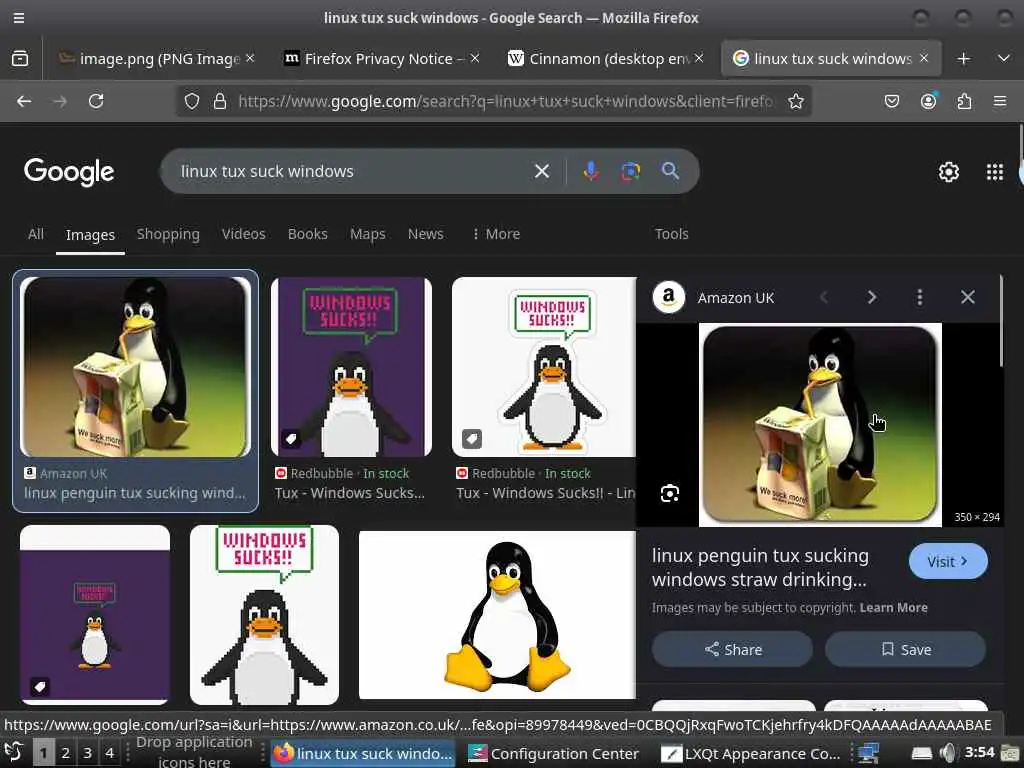Click the Share button

point(732,650)
